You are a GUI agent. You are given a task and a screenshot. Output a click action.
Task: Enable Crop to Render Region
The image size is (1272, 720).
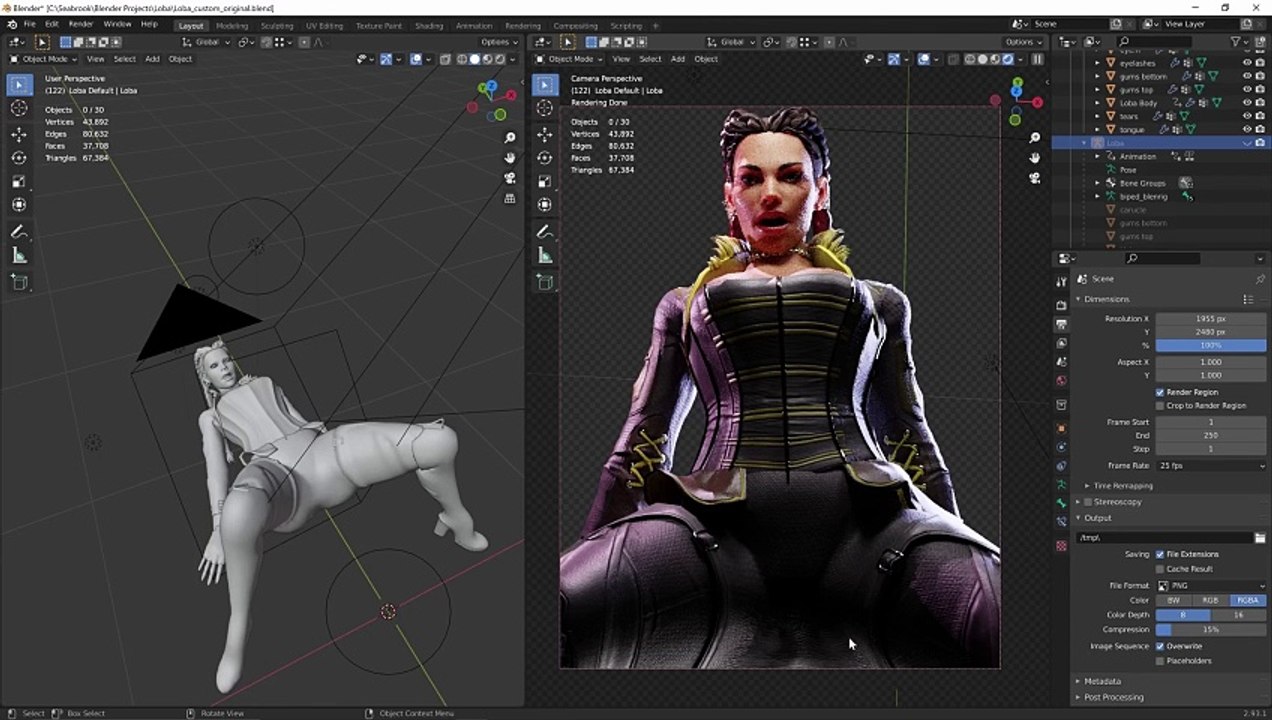pos(1160,405)
